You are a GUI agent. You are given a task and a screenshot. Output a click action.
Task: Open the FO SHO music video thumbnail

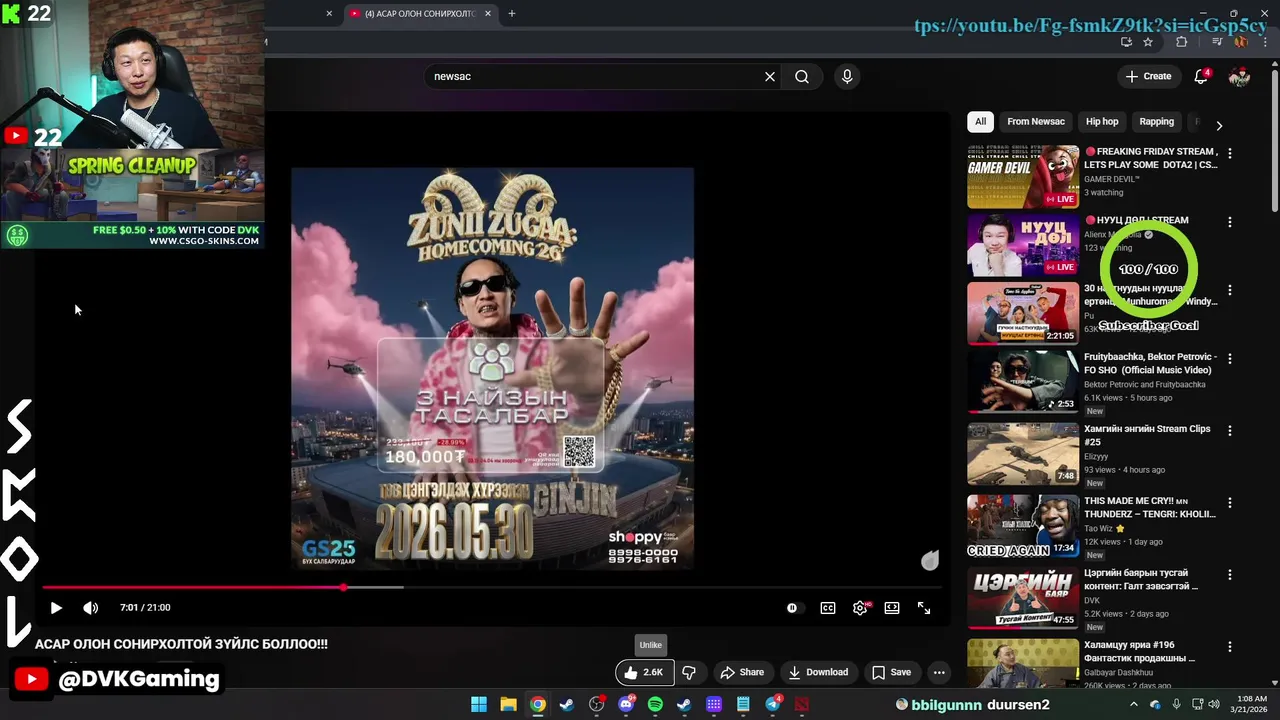tap(1023, 381)
